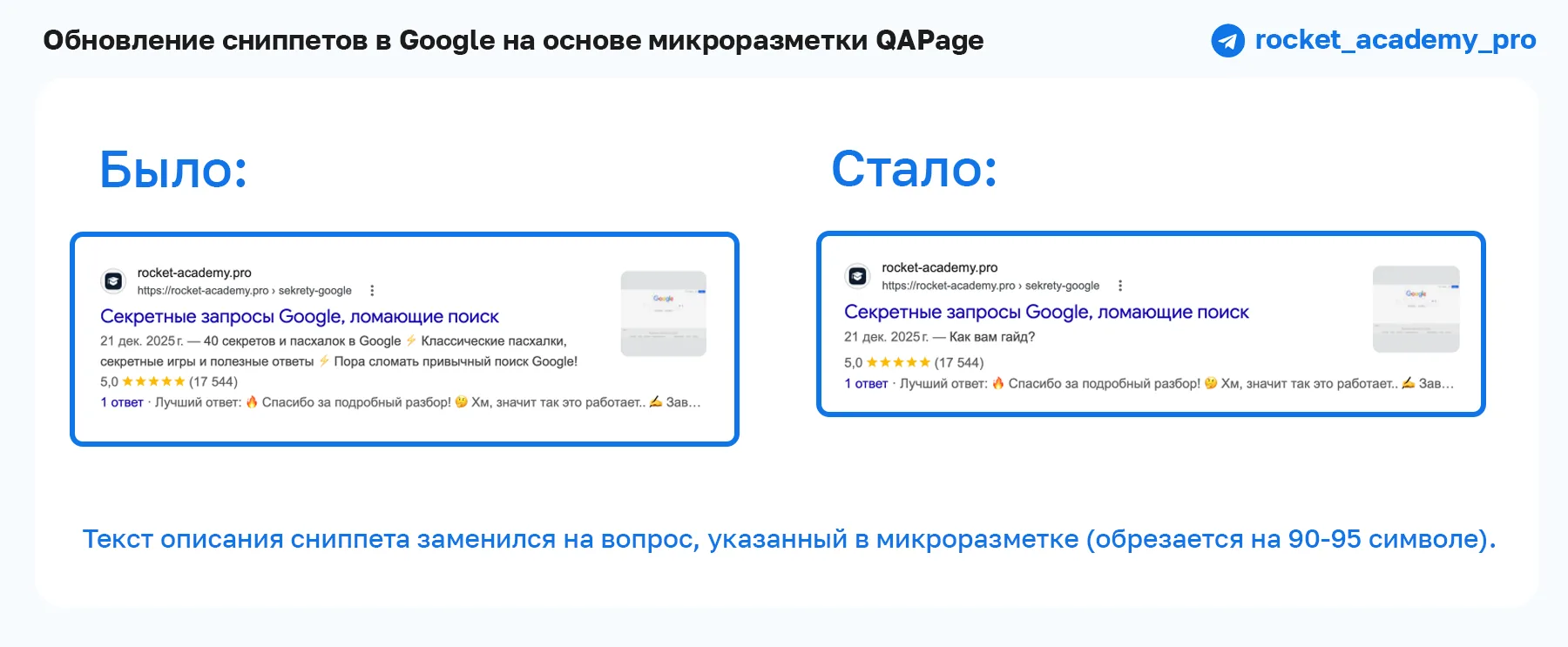Click rocket-academy.pro site name in Стало snippet
1568x647 pixels.
point(939,267)
